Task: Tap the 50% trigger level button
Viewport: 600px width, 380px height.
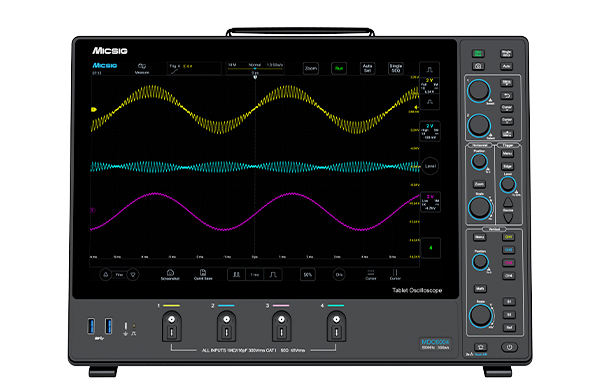Action: coord(308,275)
